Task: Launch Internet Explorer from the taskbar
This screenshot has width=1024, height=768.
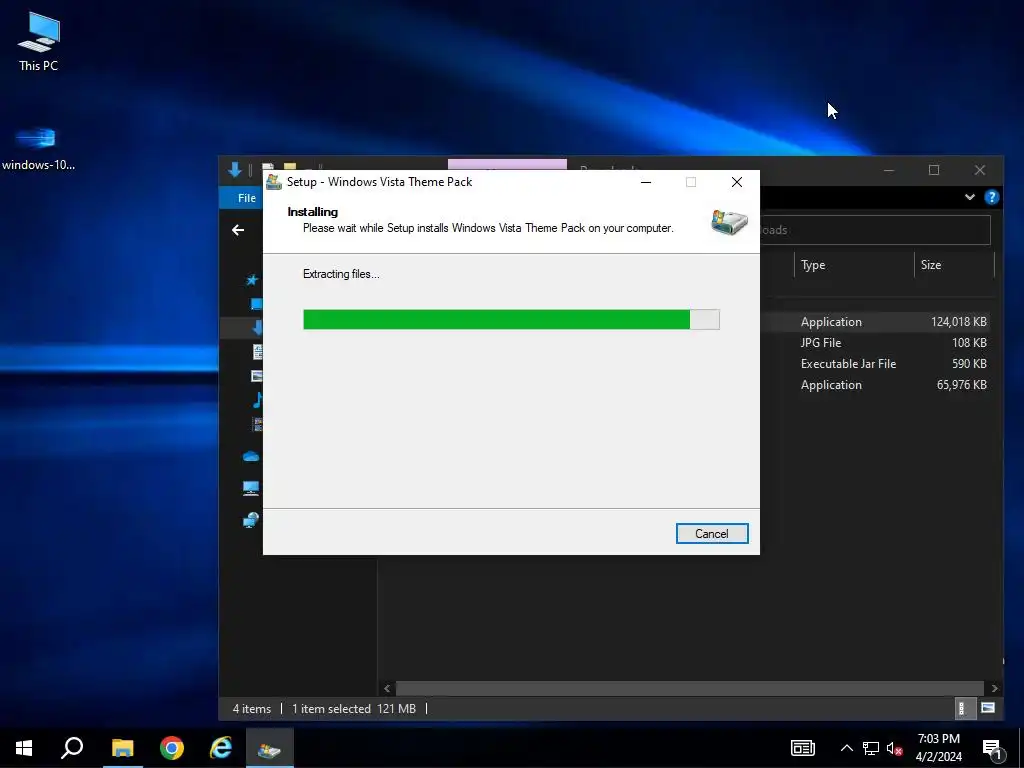Action: click(221, 748)
